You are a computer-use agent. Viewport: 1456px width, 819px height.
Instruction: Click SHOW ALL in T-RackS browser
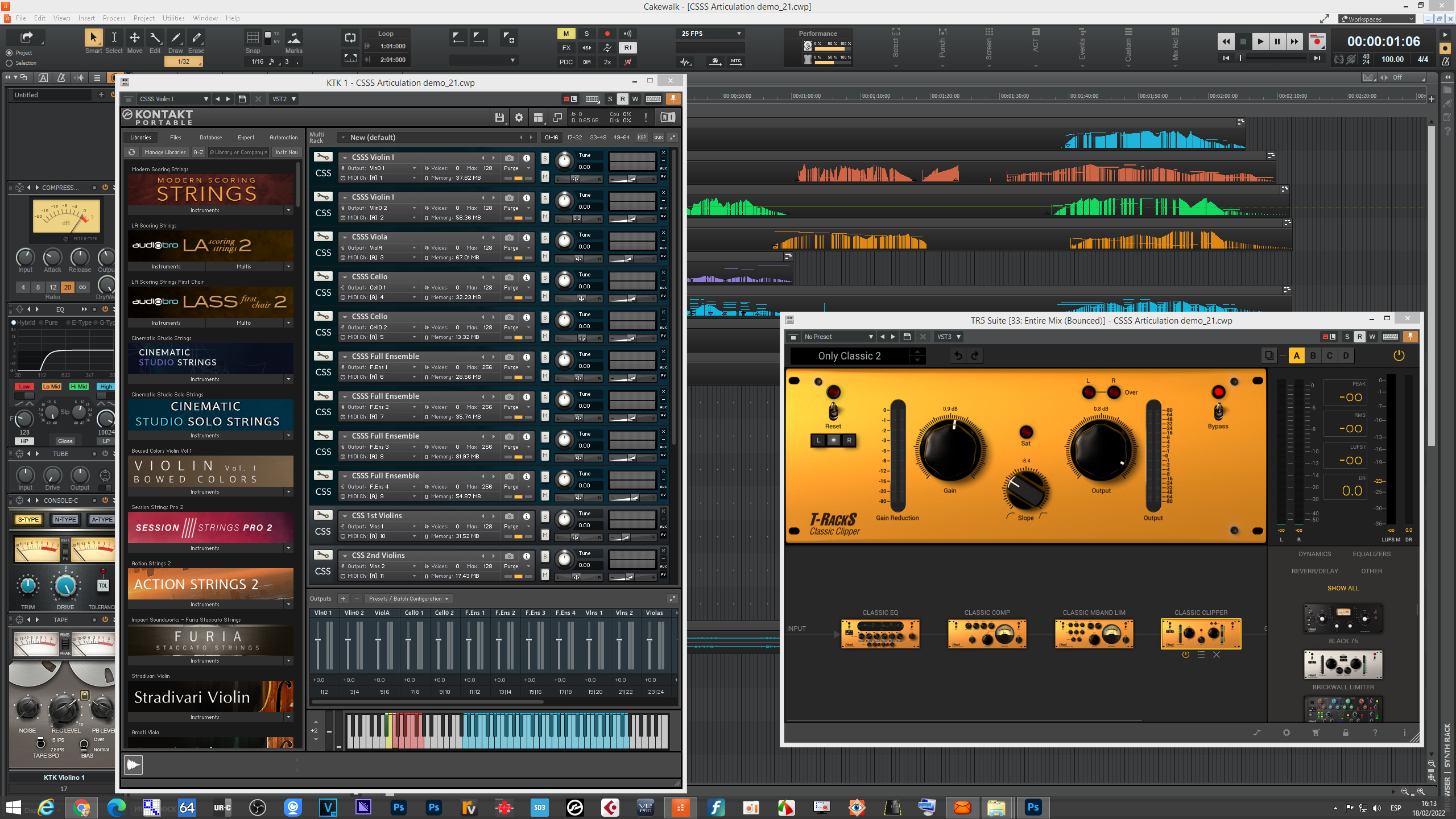coord(1343,588)
